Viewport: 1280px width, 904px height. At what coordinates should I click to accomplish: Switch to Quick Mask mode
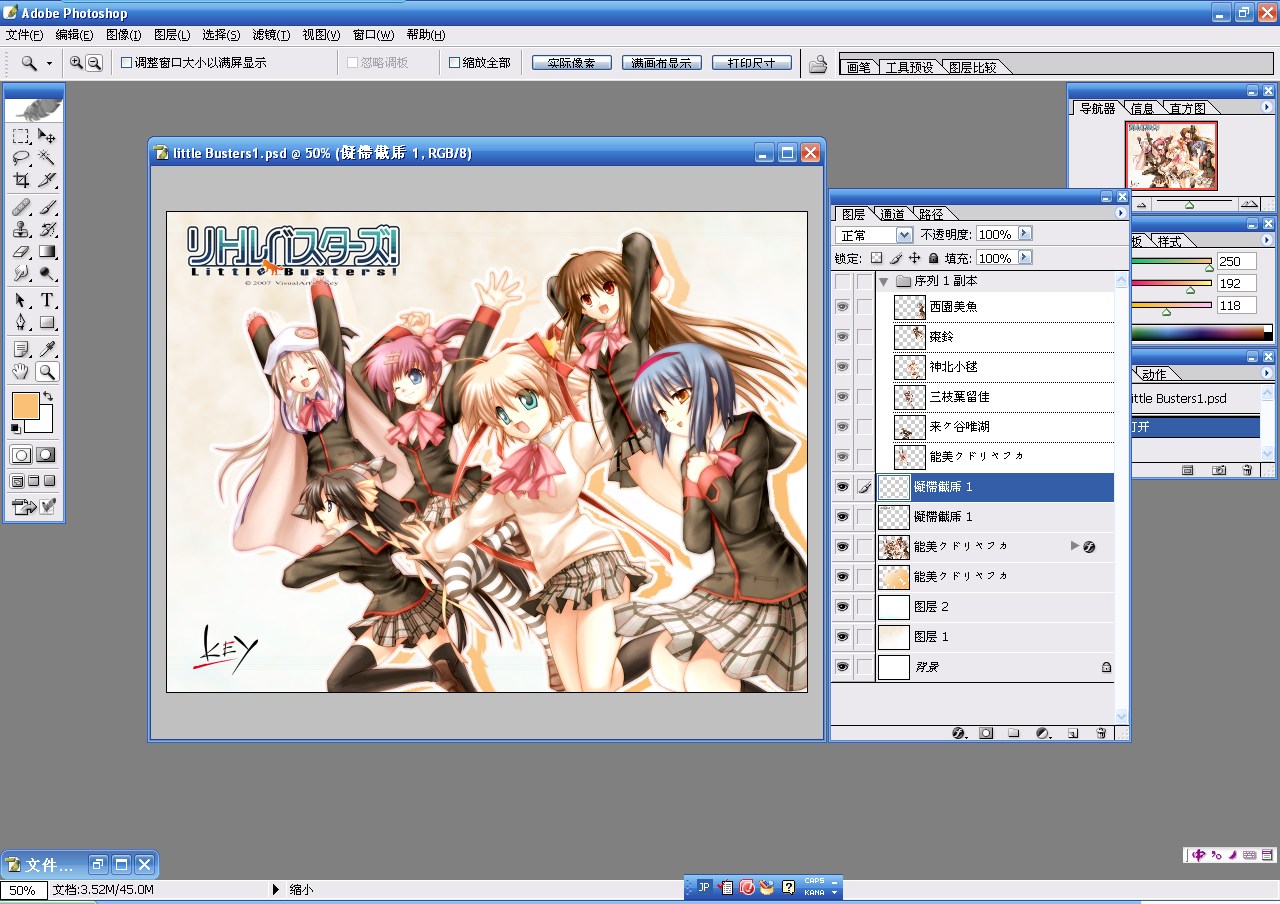(x=46, y=454)
